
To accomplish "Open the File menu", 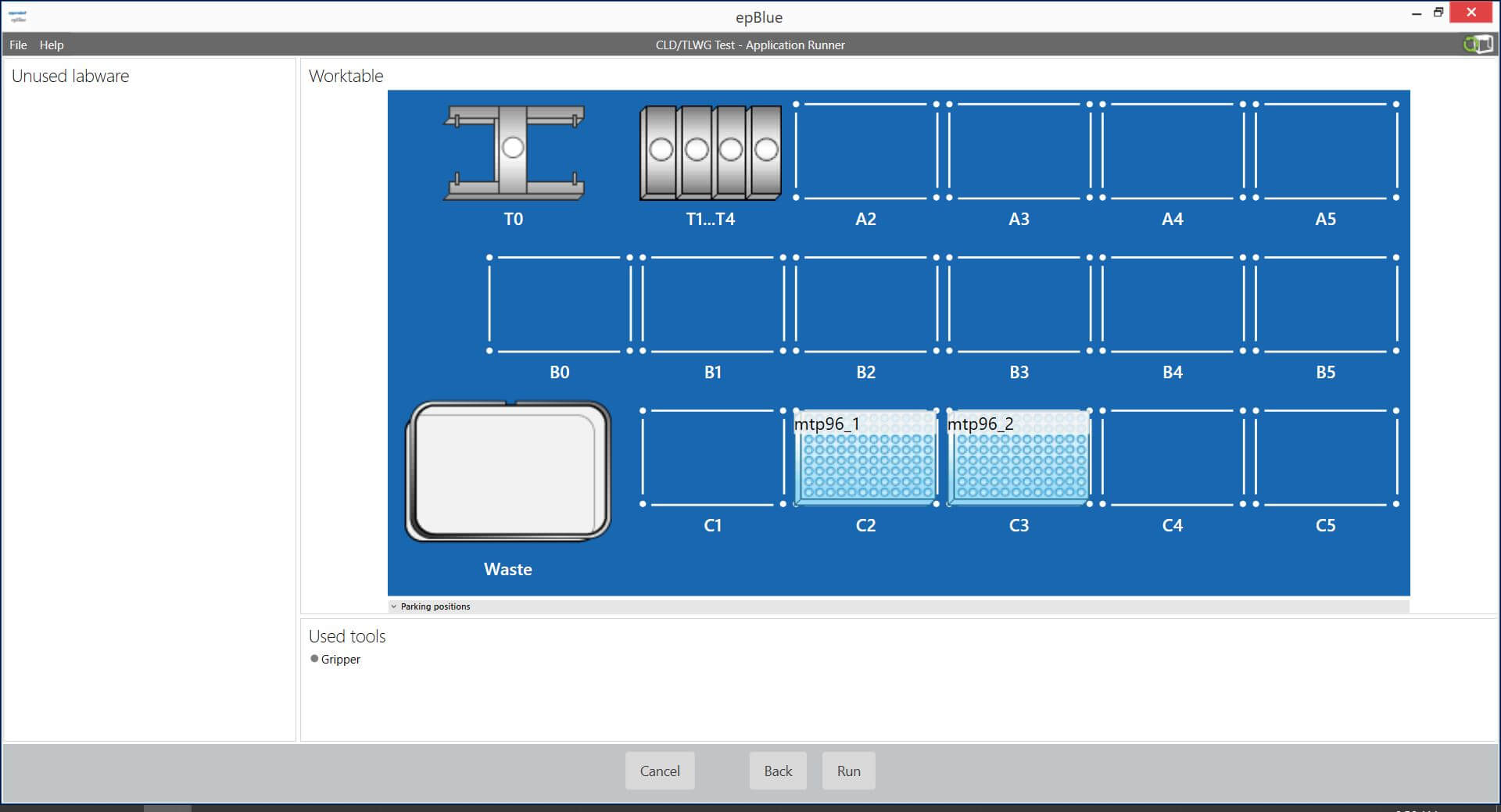I will click(x=18, y=45).
